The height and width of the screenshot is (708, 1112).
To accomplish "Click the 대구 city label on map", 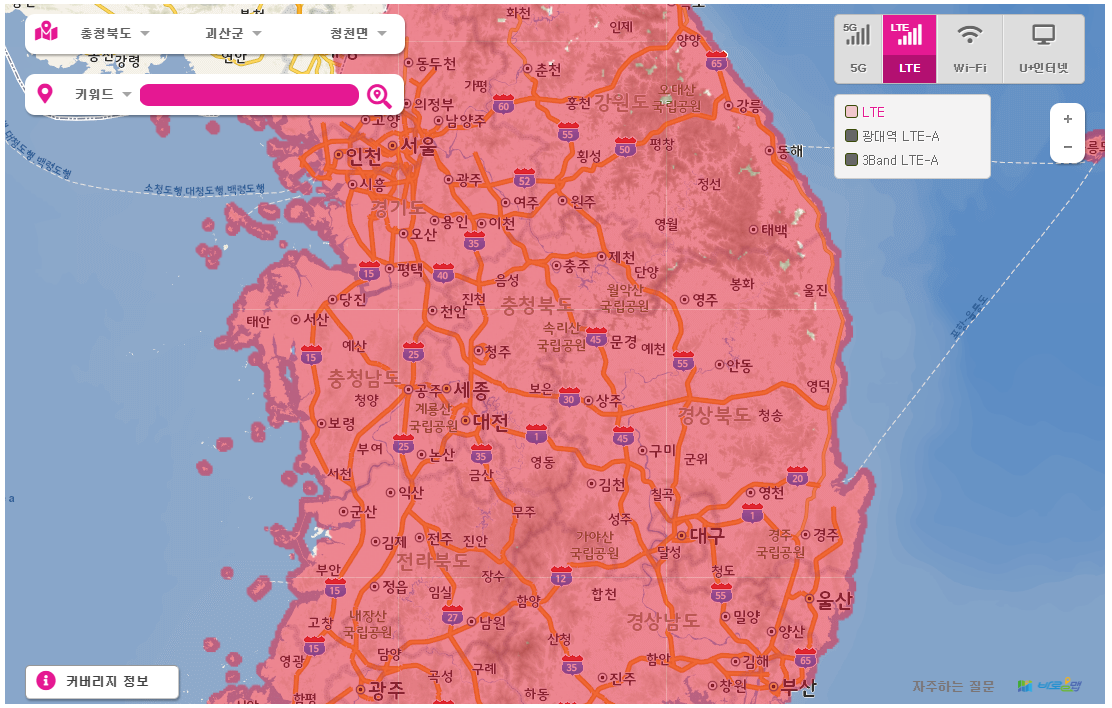I will [707, 535].
